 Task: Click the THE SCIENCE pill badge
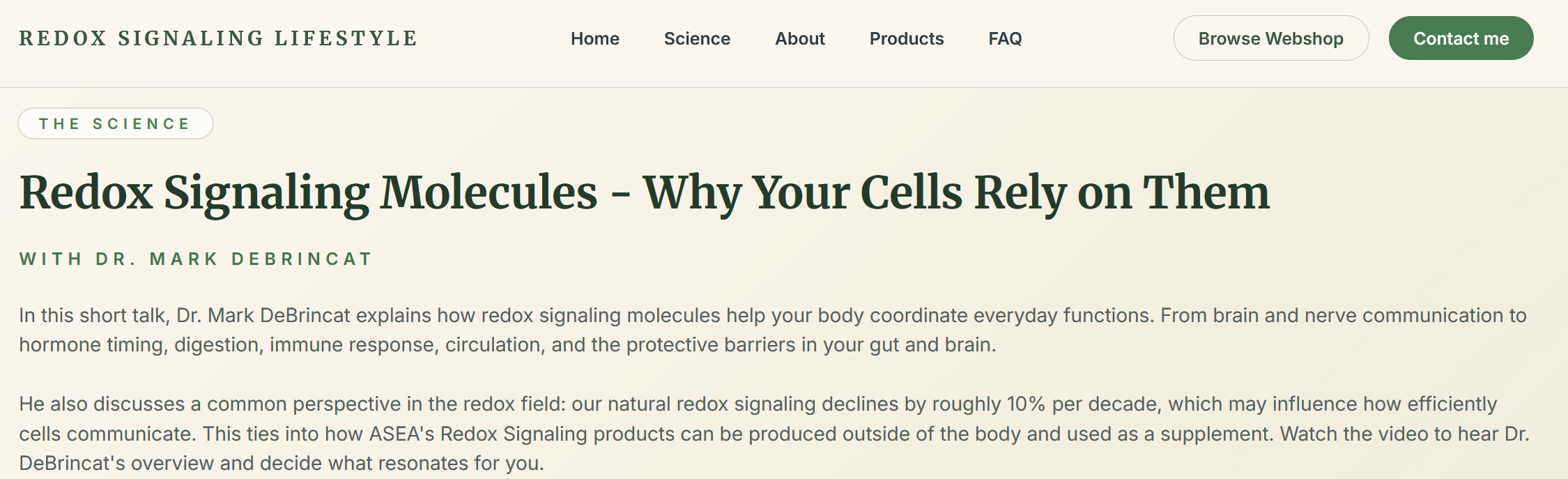[x=115, y=124]
